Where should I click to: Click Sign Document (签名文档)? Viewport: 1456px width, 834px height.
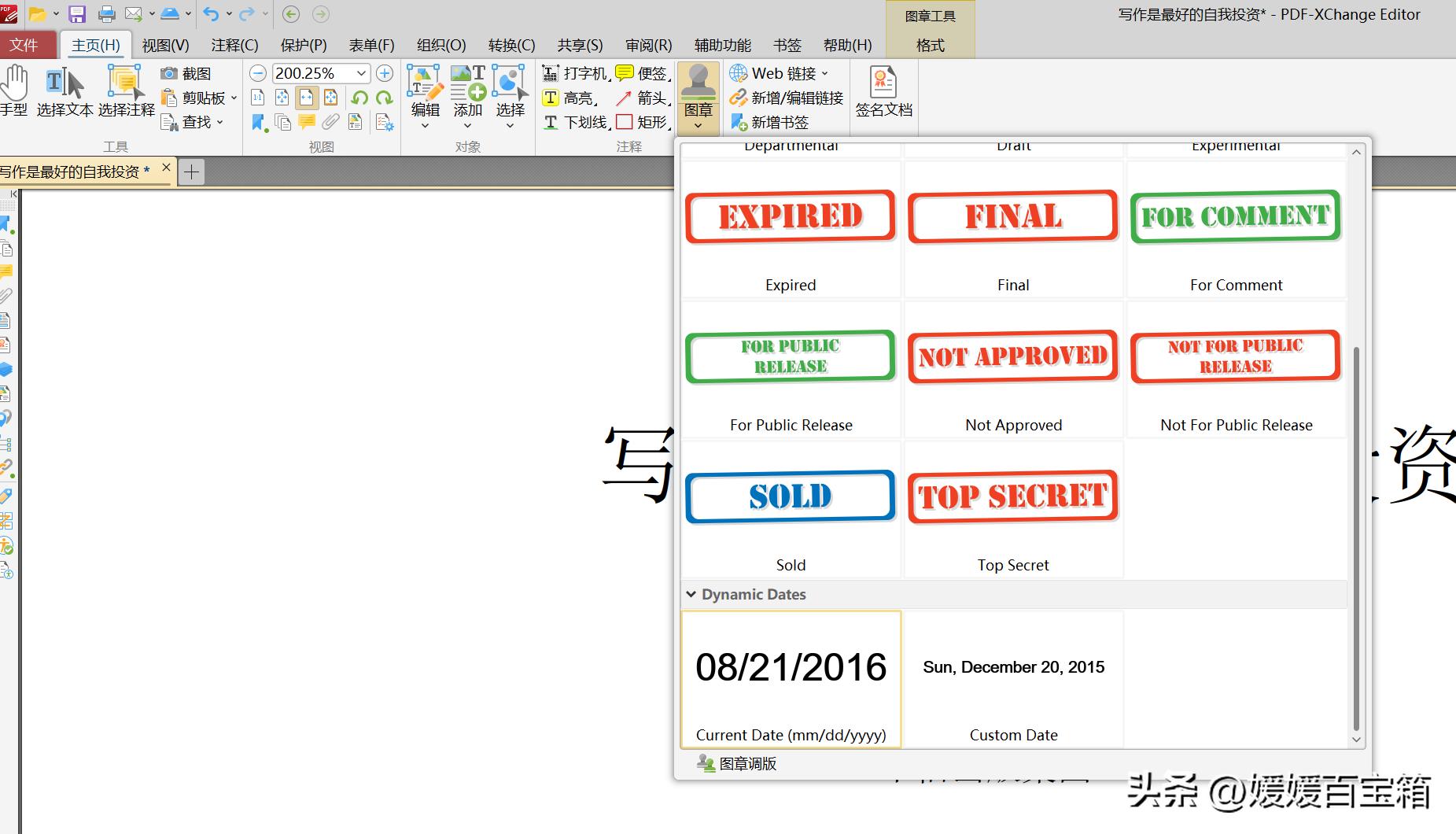[x=884, y=91]
